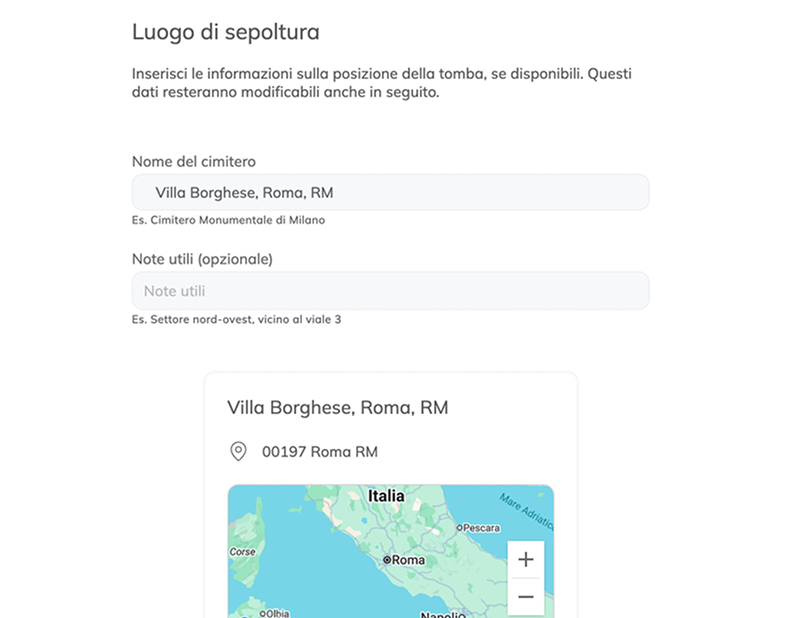Click the location pin icon beside 00197 Roma RM
This screenshot has height=618, width=804.
236,451
